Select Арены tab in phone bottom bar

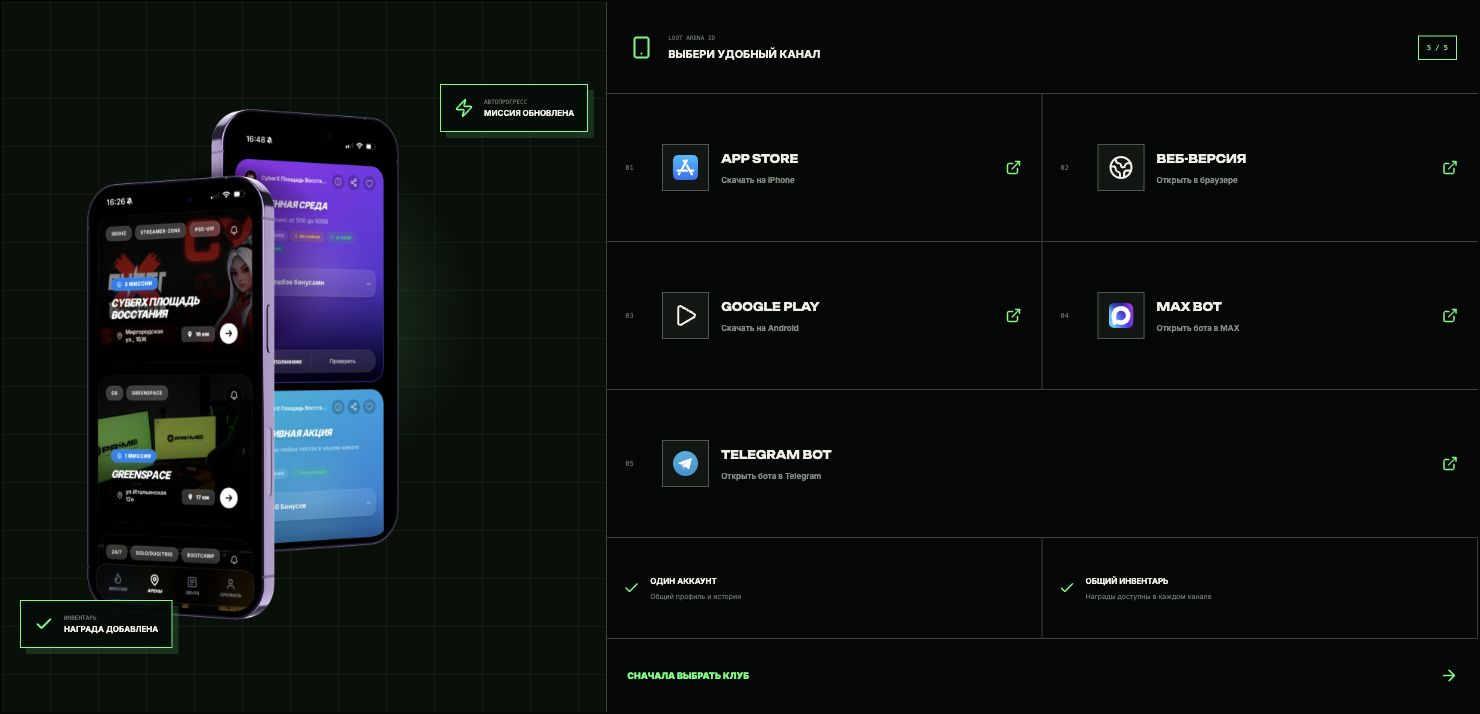155,584
